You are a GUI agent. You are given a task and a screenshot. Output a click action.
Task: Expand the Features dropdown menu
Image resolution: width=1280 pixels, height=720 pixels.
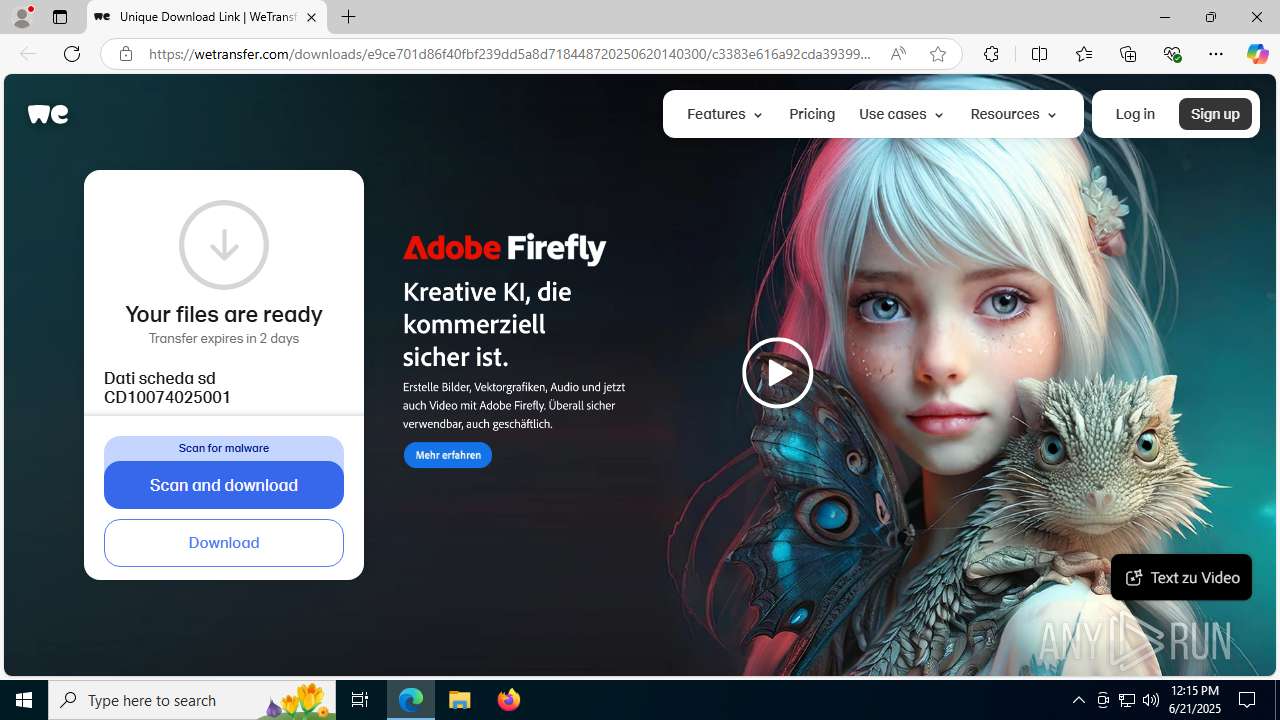[x=725, y=114]
